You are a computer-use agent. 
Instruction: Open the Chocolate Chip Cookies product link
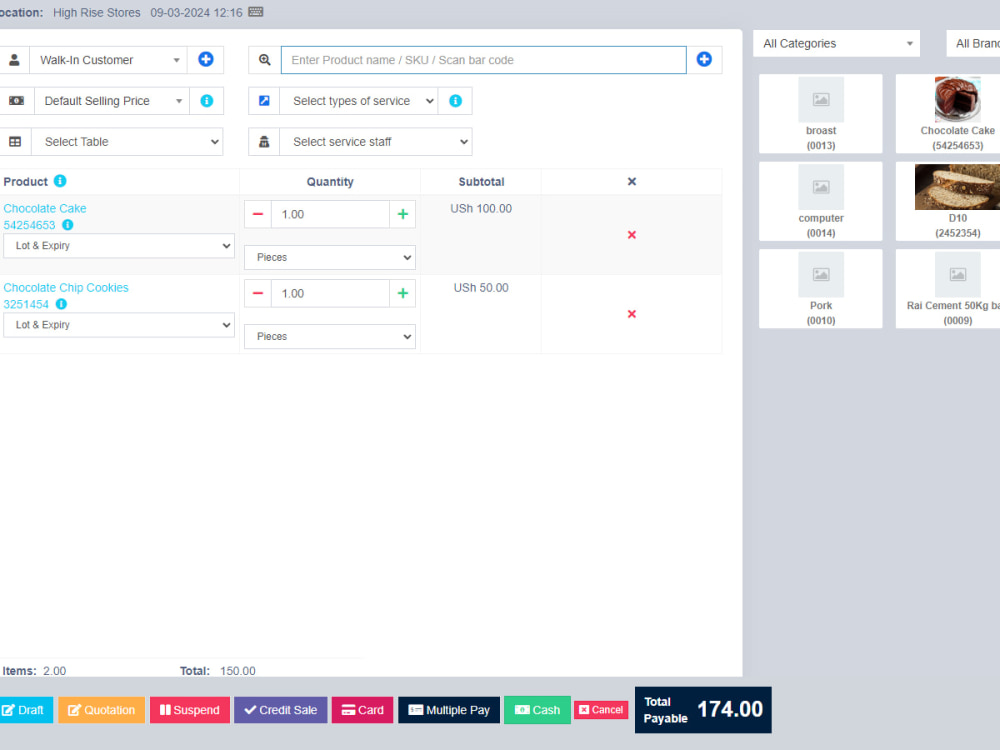[65, 287]
